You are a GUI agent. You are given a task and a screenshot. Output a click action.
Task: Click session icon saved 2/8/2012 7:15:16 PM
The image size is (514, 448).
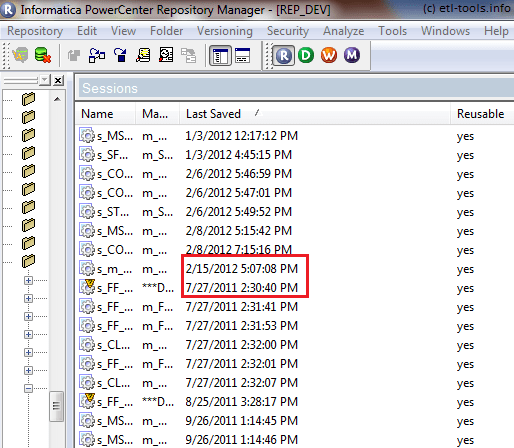pos(87,250)
